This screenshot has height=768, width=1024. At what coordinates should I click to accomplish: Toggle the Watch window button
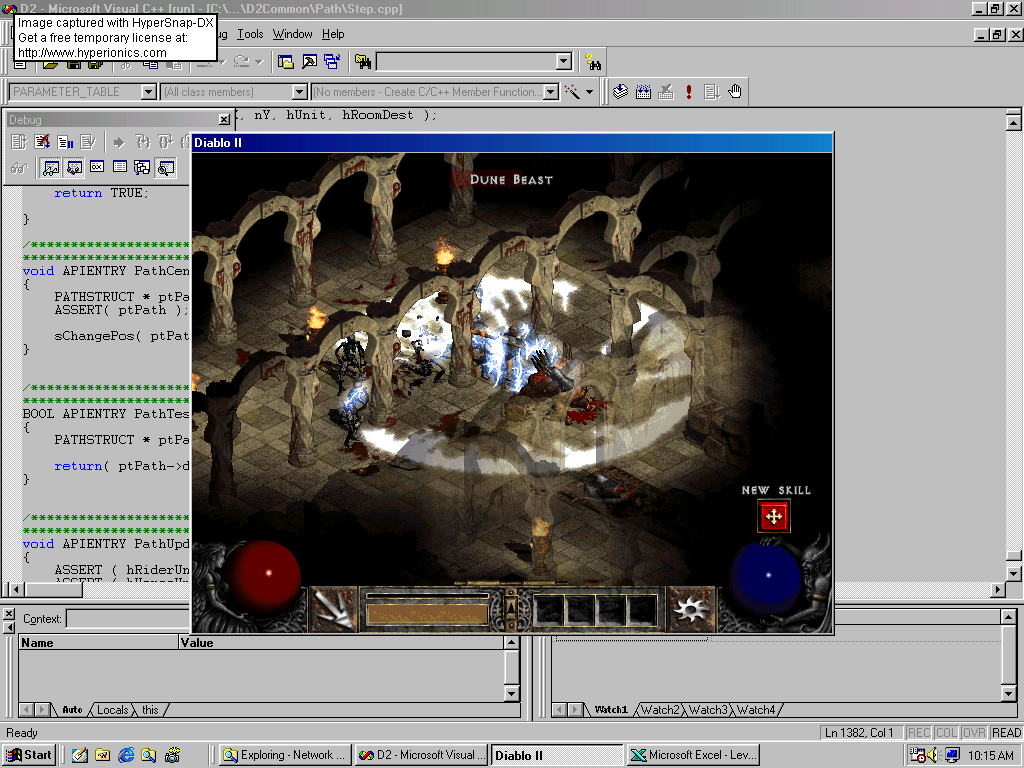click(51, 168)
